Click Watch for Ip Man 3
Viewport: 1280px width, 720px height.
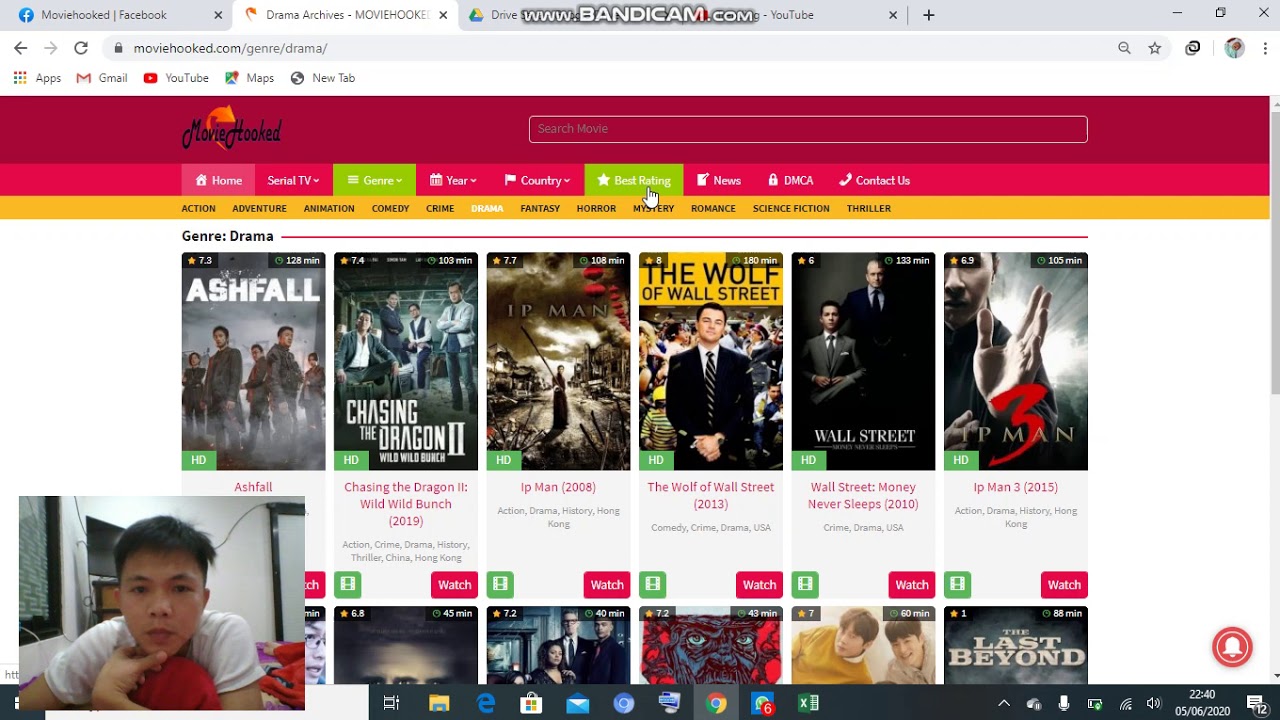tap(1064, 585)
